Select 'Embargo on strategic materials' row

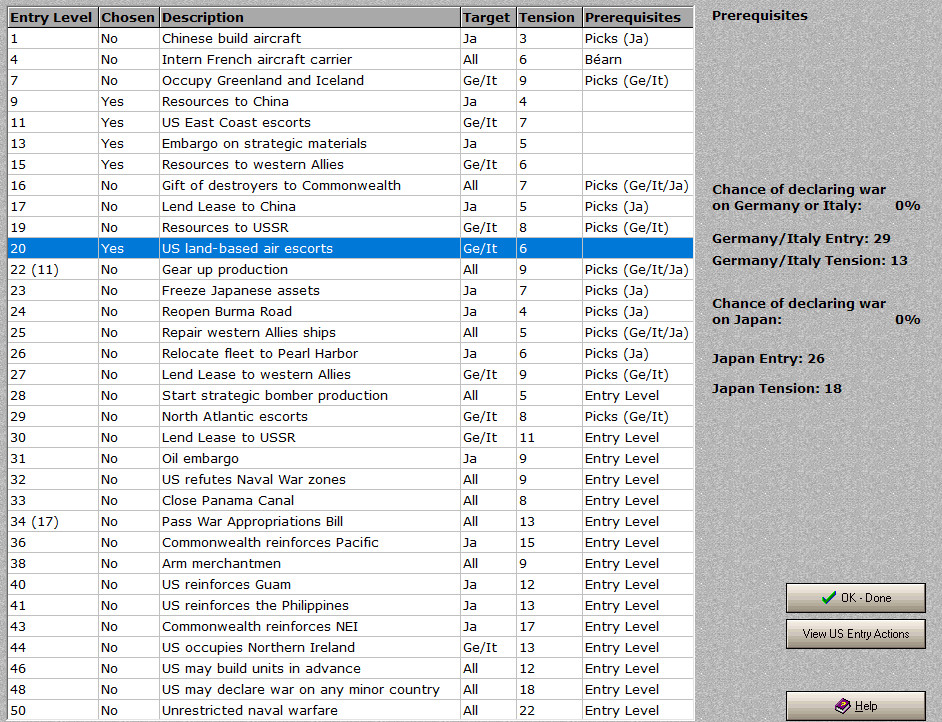click(350, 144)
